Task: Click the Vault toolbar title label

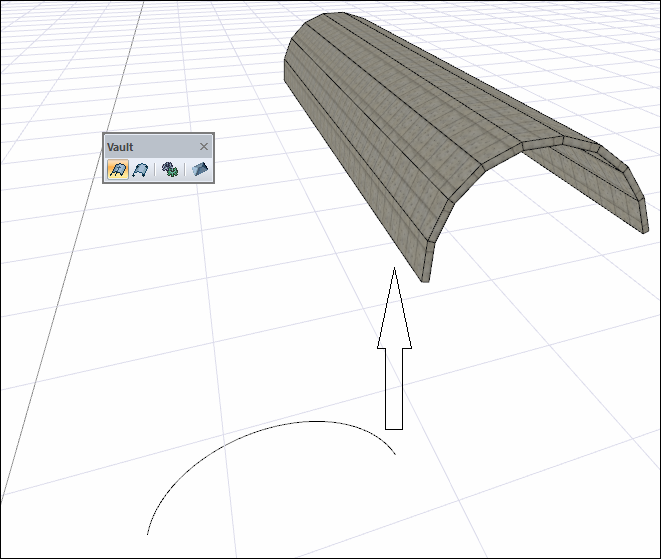Action: [121, 147]
